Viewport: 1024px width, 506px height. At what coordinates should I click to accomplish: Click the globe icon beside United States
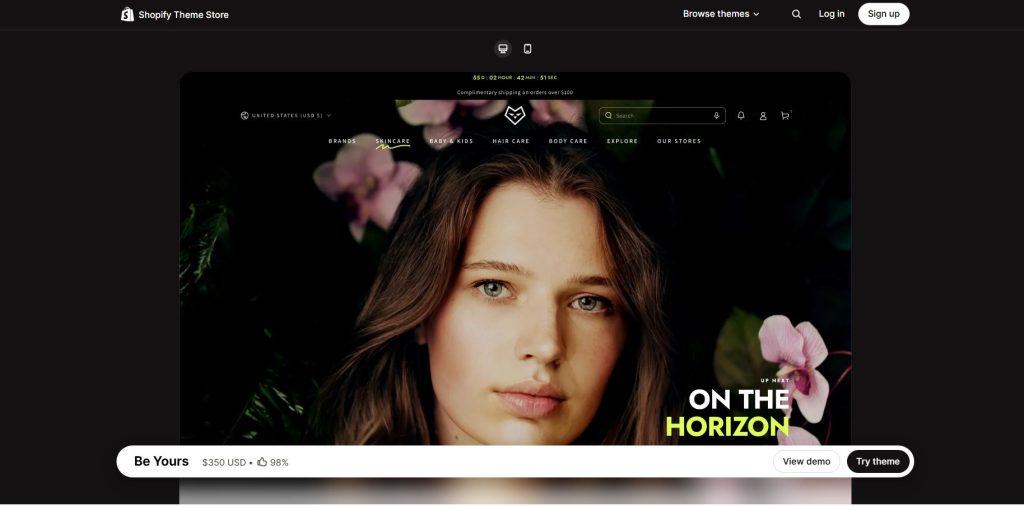(244, 116)
